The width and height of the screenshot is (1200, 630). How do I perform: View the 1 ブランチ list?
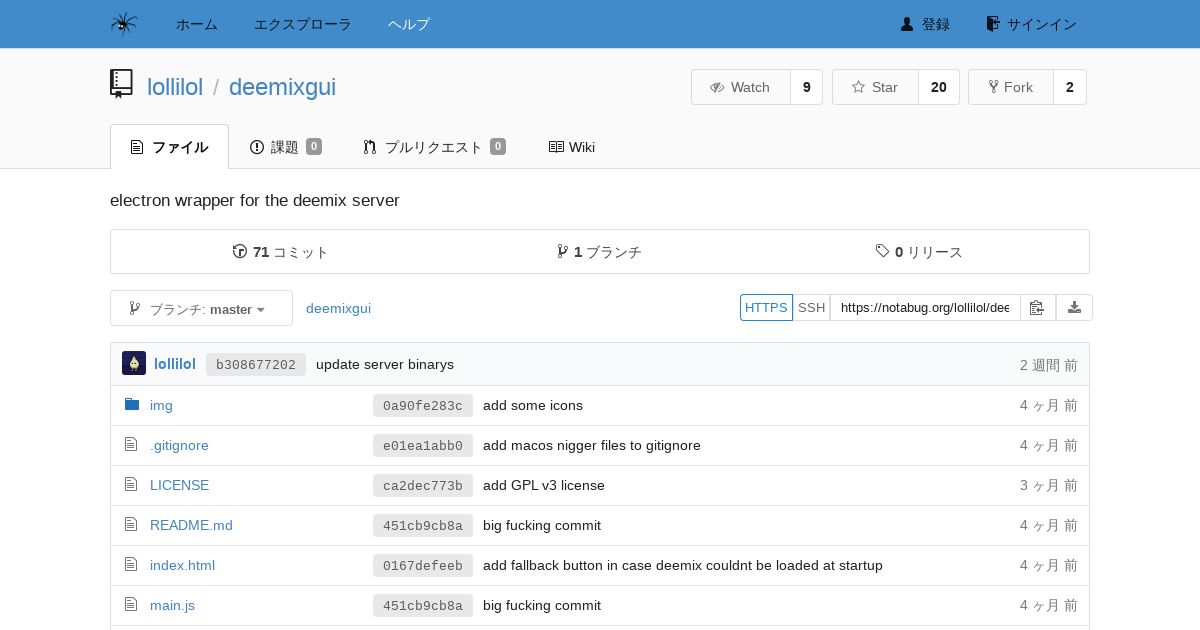pos(599,252)
